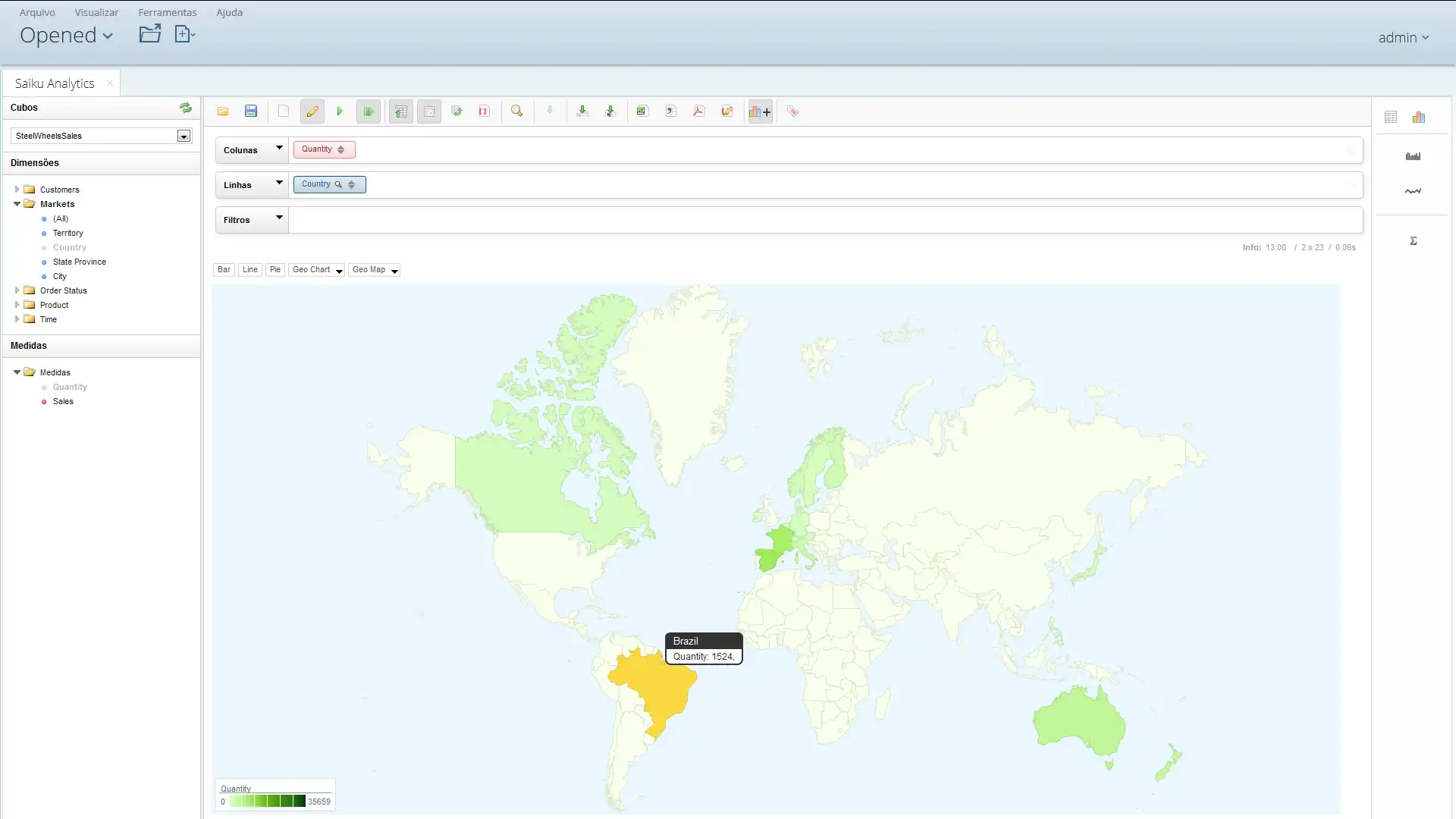Export results to Excel
The image size is (1456, 819).
click(642, 111)
